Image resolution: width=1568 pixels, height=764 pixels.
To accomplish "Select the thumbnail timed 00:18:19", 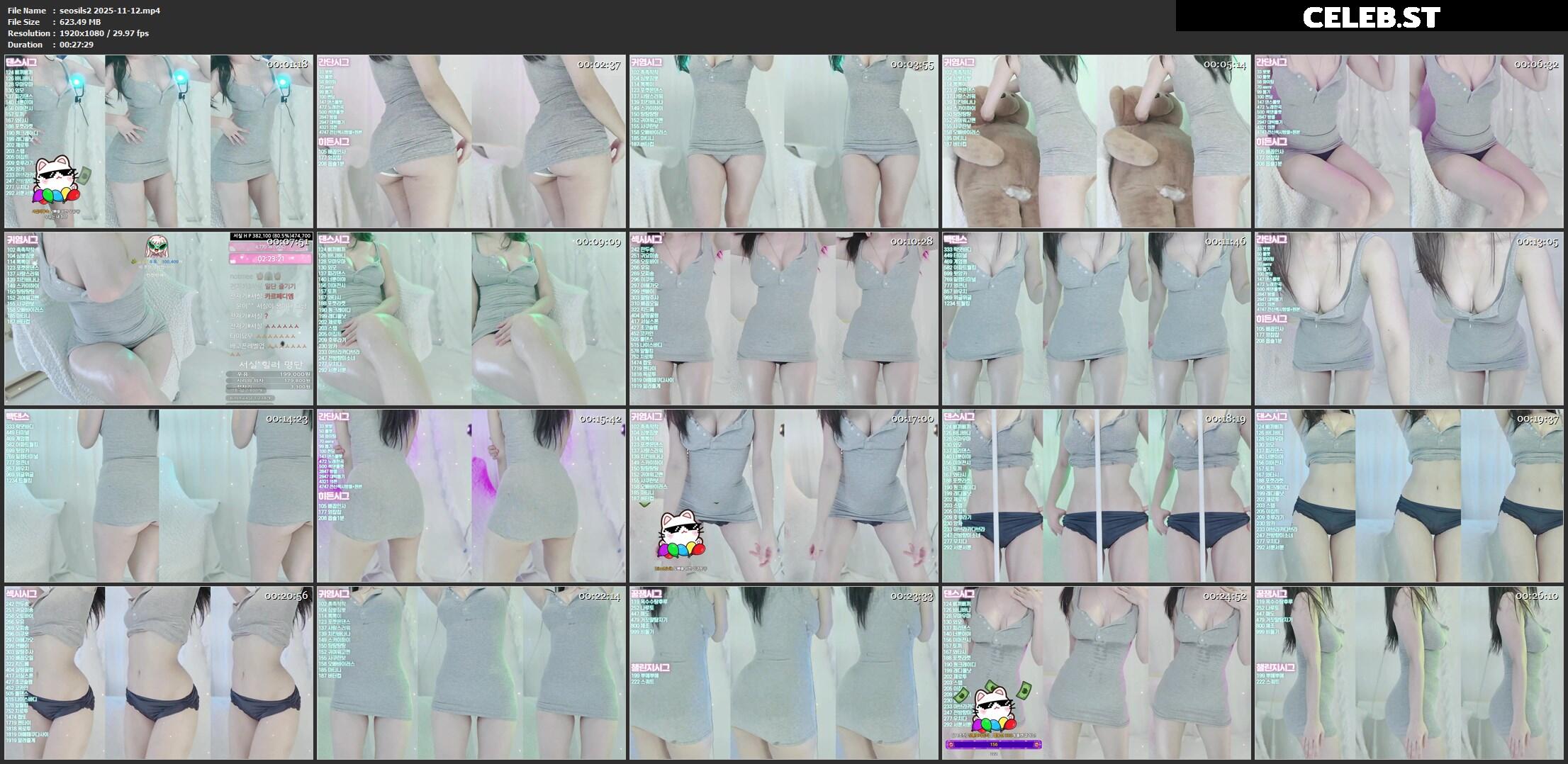I will point(1097,496).
